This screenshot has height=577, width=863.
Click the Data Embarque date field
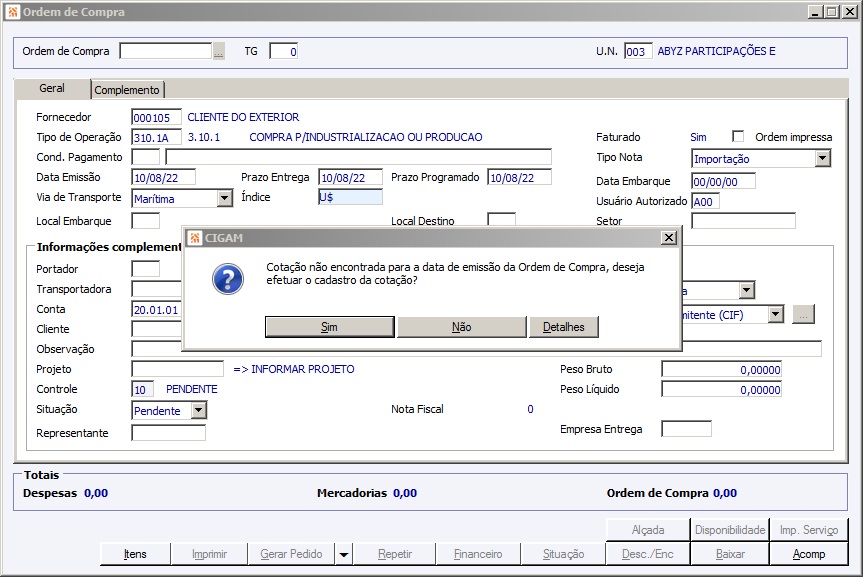tap(723, 181)
